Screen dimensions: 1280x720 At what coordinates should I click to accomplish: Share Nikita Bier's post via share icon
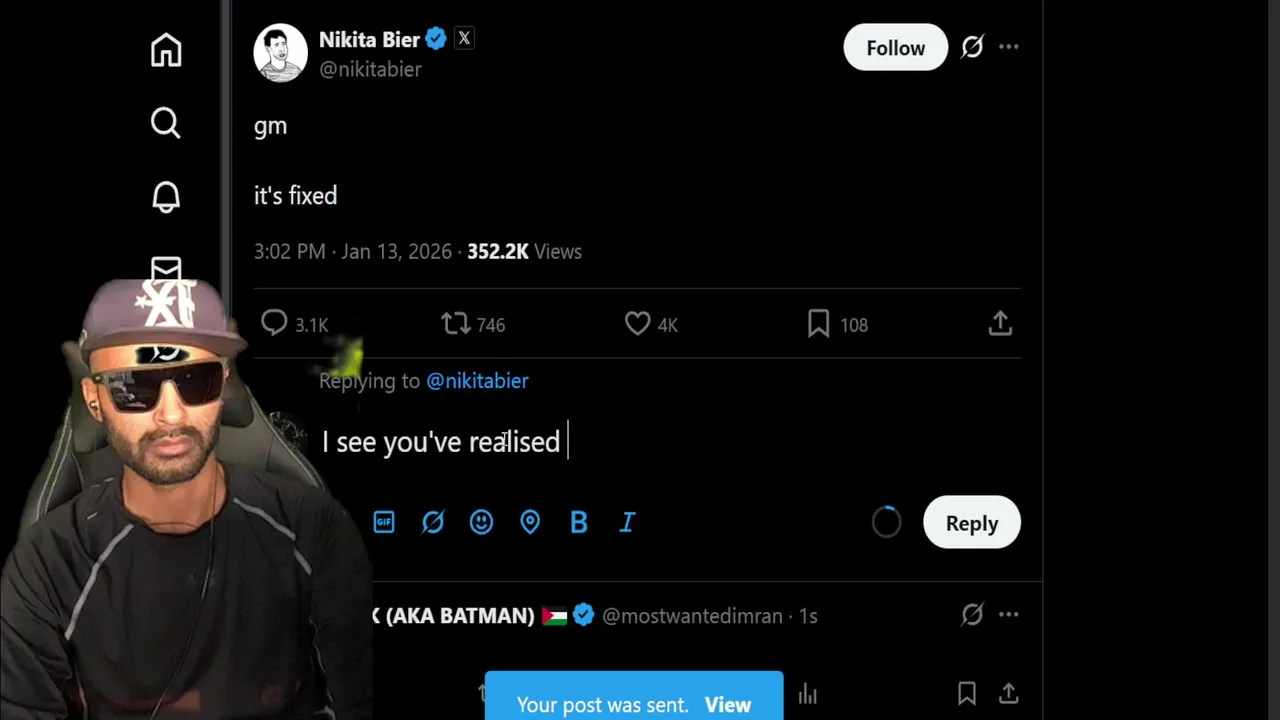click(x=1000, y=323)
